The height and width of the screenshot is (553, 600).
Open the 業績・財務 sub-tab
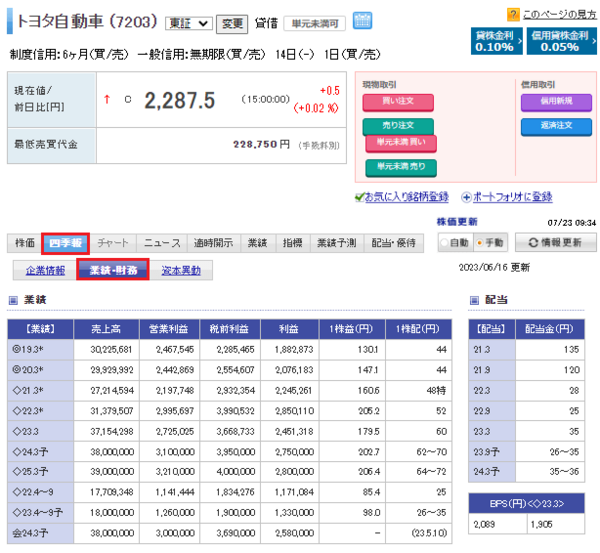(x=113, y=269)
